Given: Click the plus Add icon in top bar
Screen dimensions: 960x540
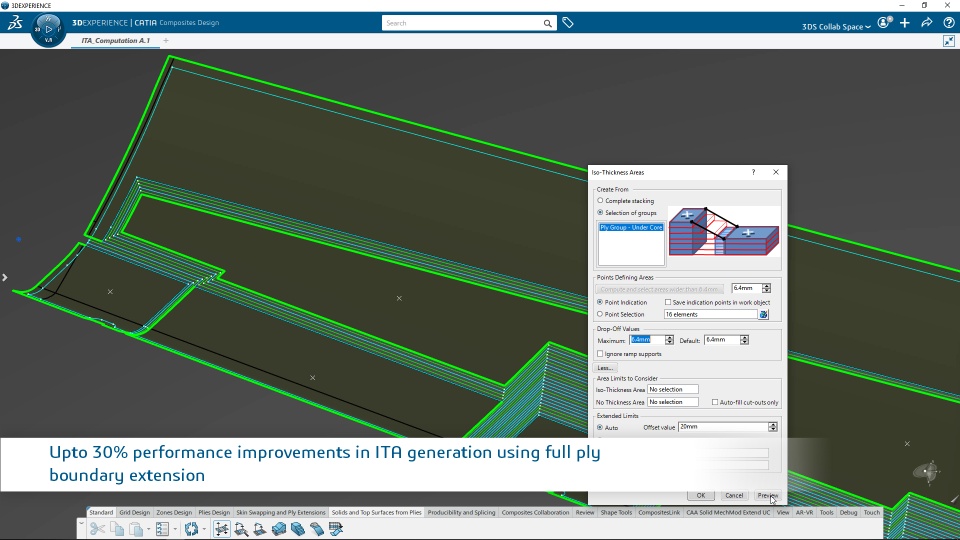Looking at the screenshot, I should (905, 23).
